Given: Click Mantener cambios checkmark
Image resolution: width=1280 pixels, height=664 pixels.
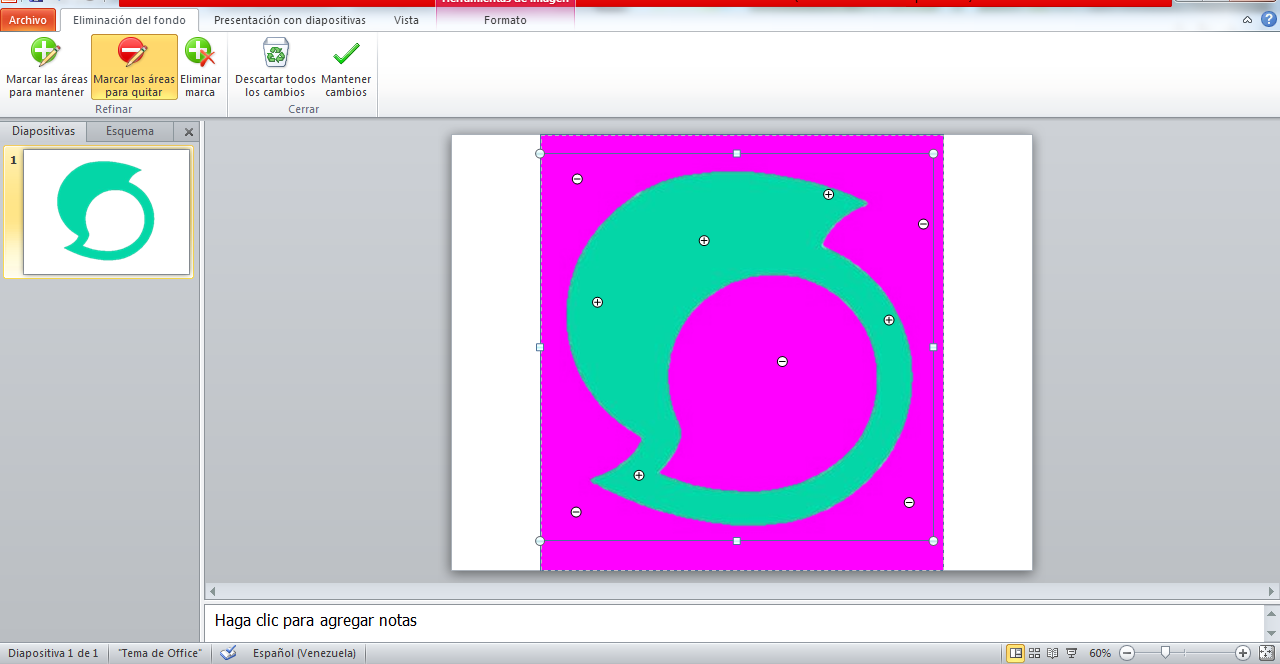Looking at the screenshot, I should coord(346,67).
